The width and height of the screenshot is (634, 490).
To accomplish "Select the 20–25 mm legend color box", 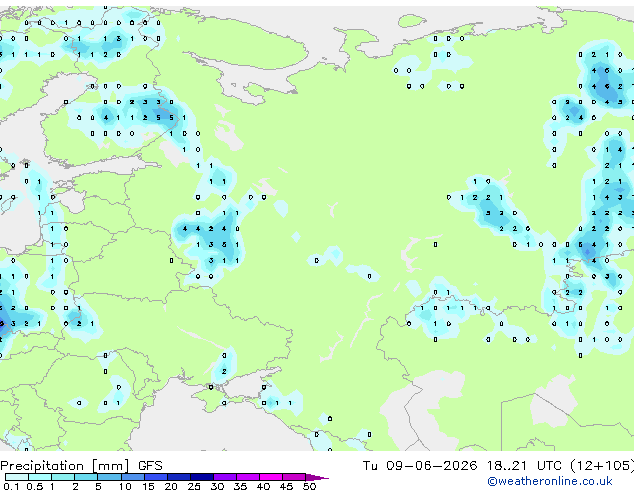I will pyautogui.click(x=179, y=477).
